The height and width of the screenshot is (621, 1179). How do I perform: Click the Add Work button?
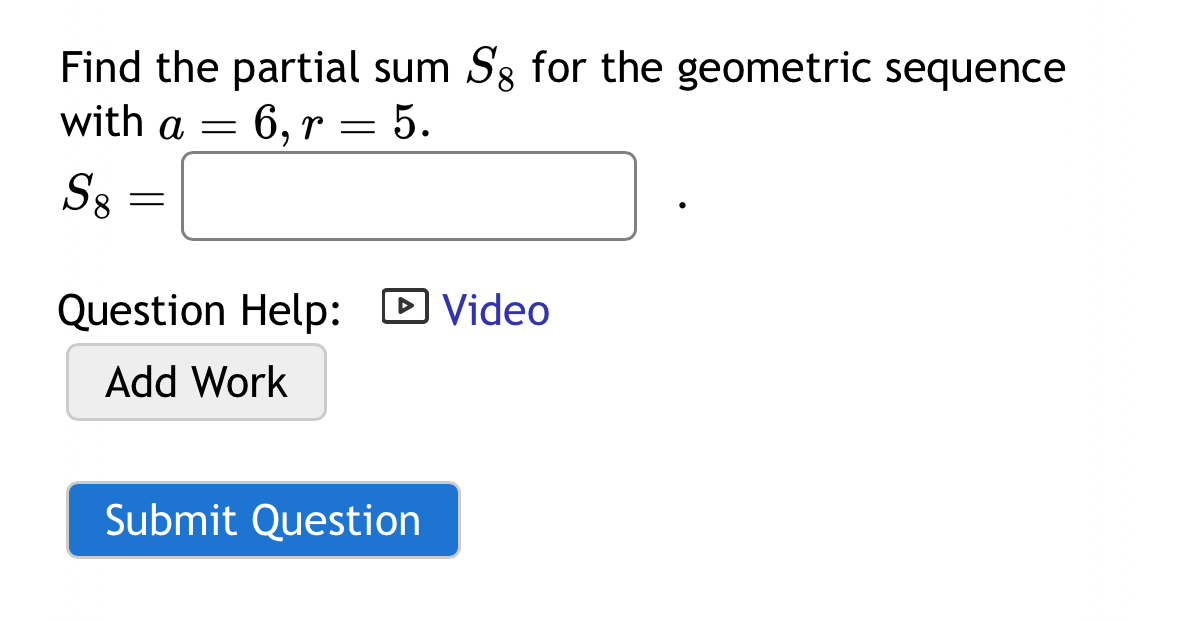196,382
